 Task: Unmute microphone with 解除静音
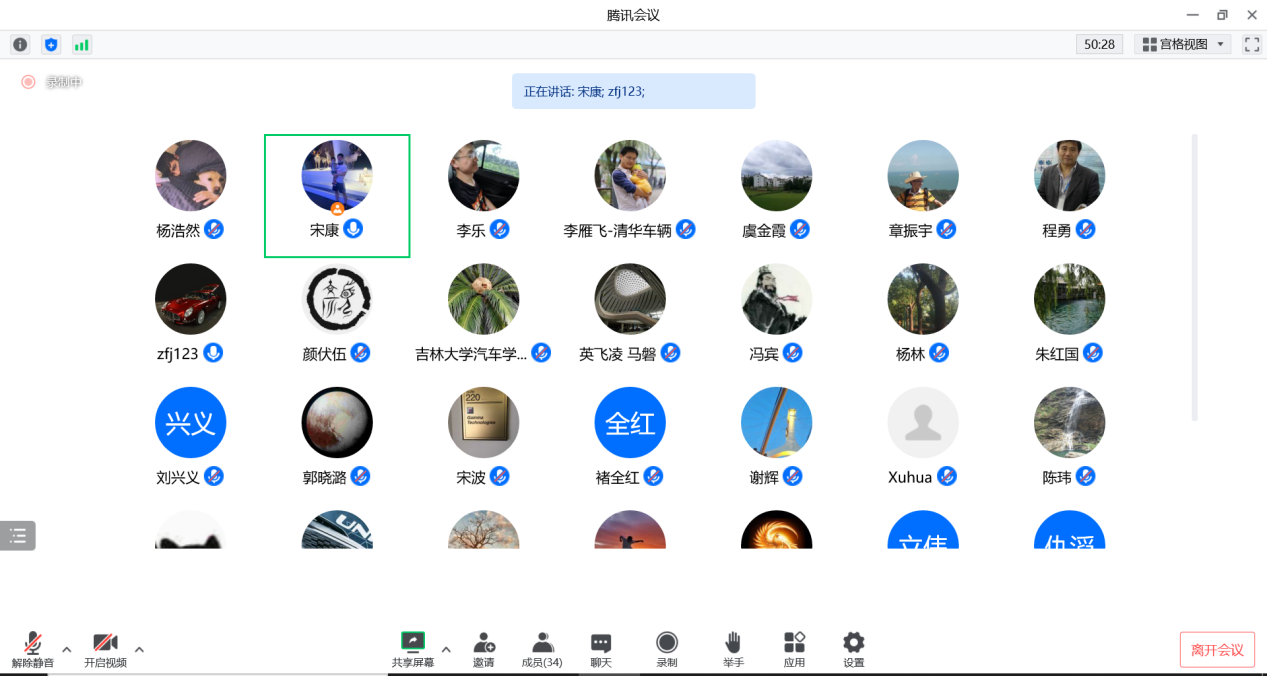pyautogui.click(x=33, y=649)
